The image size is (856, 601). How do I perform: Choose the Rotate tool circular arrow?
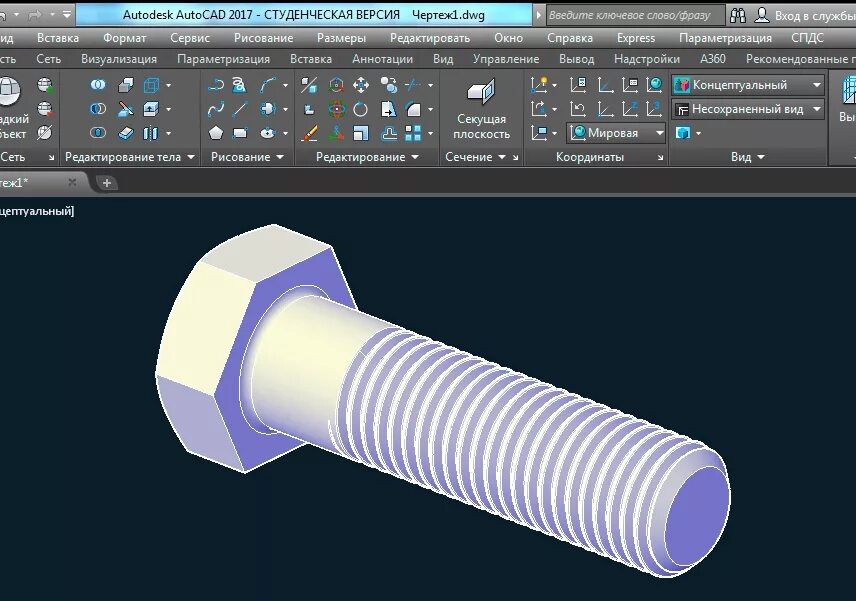[x=360, y=109]
